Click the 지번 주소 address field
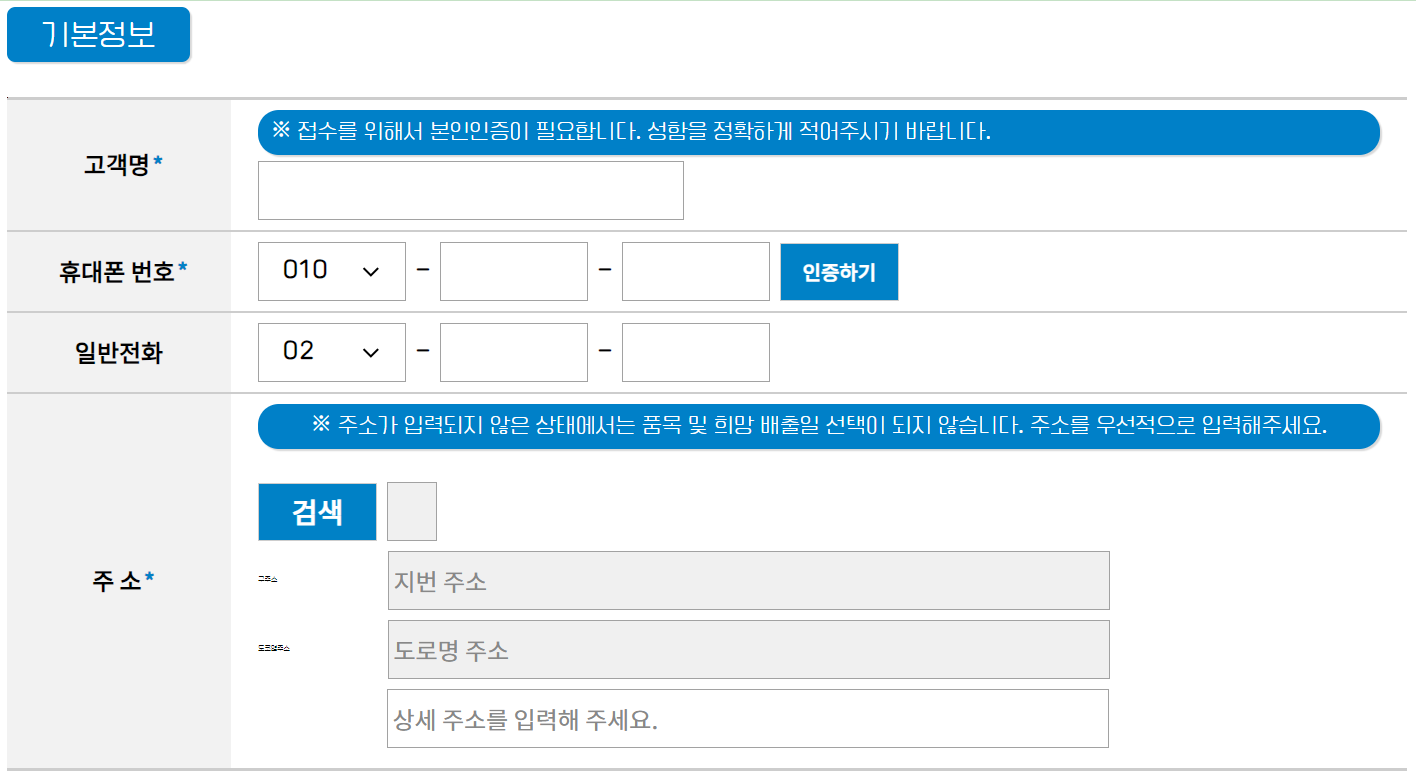1416x777 pixels. point(747,580)
